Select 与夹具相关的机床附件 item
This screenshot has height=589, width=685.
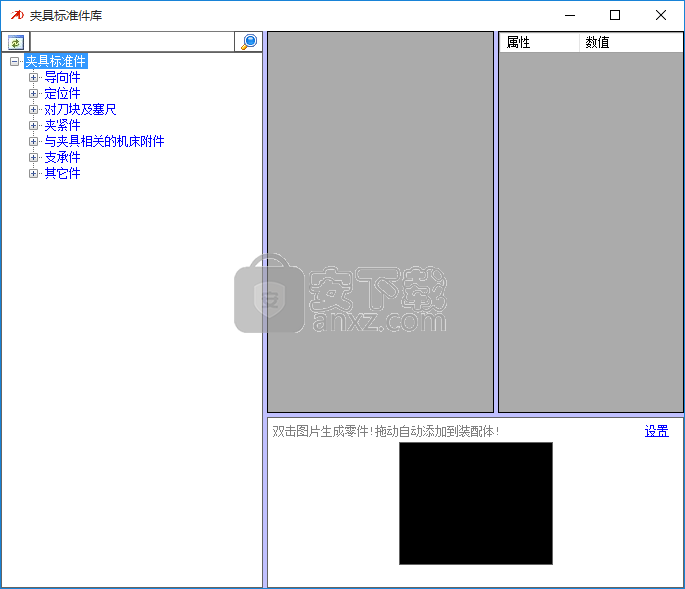(x=104, y=142)
